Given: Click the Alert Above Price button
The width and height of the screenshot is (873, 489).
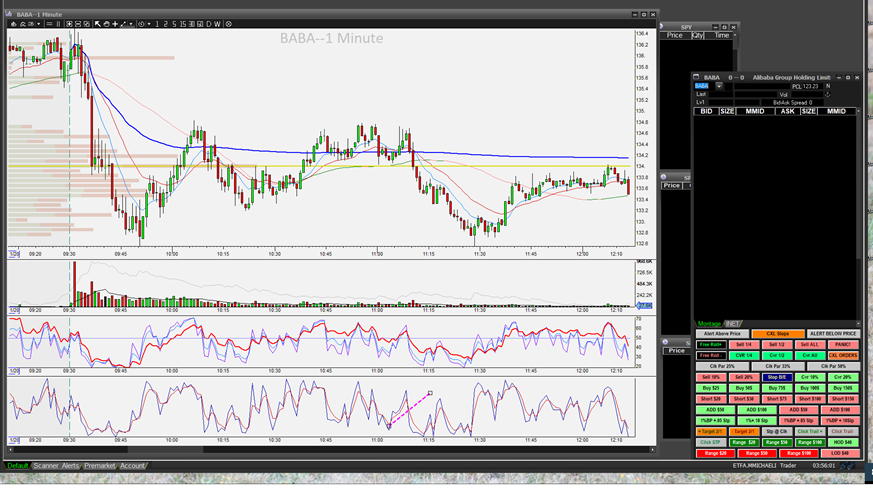Looking at the screenshot, I should [723, 334].
